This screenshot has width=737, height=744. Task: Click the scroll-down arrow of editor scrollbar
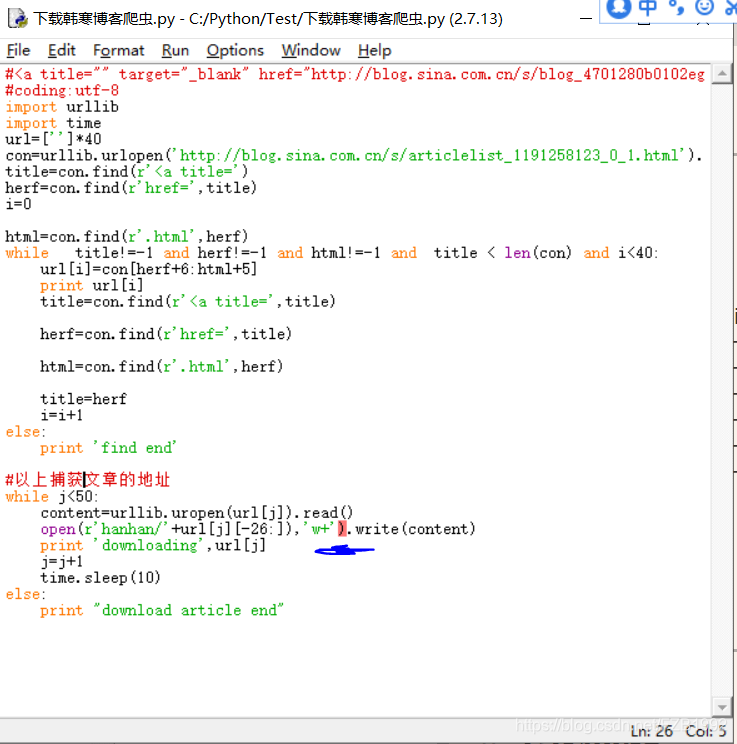tap(722, 707)
